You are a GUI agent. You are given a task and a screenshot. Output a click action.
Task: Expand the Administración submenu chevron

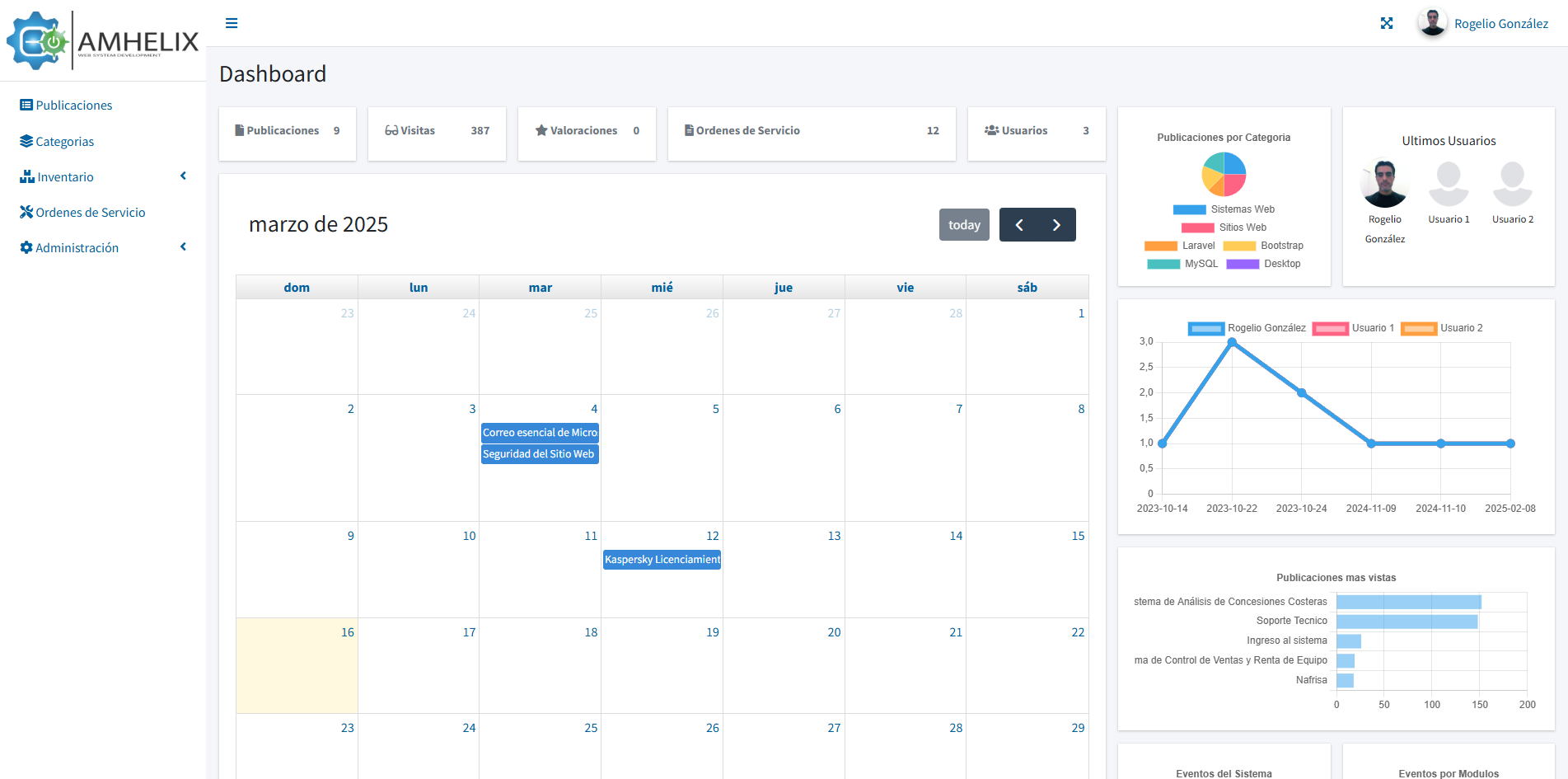pyautogui.click(x=183, y=247)
